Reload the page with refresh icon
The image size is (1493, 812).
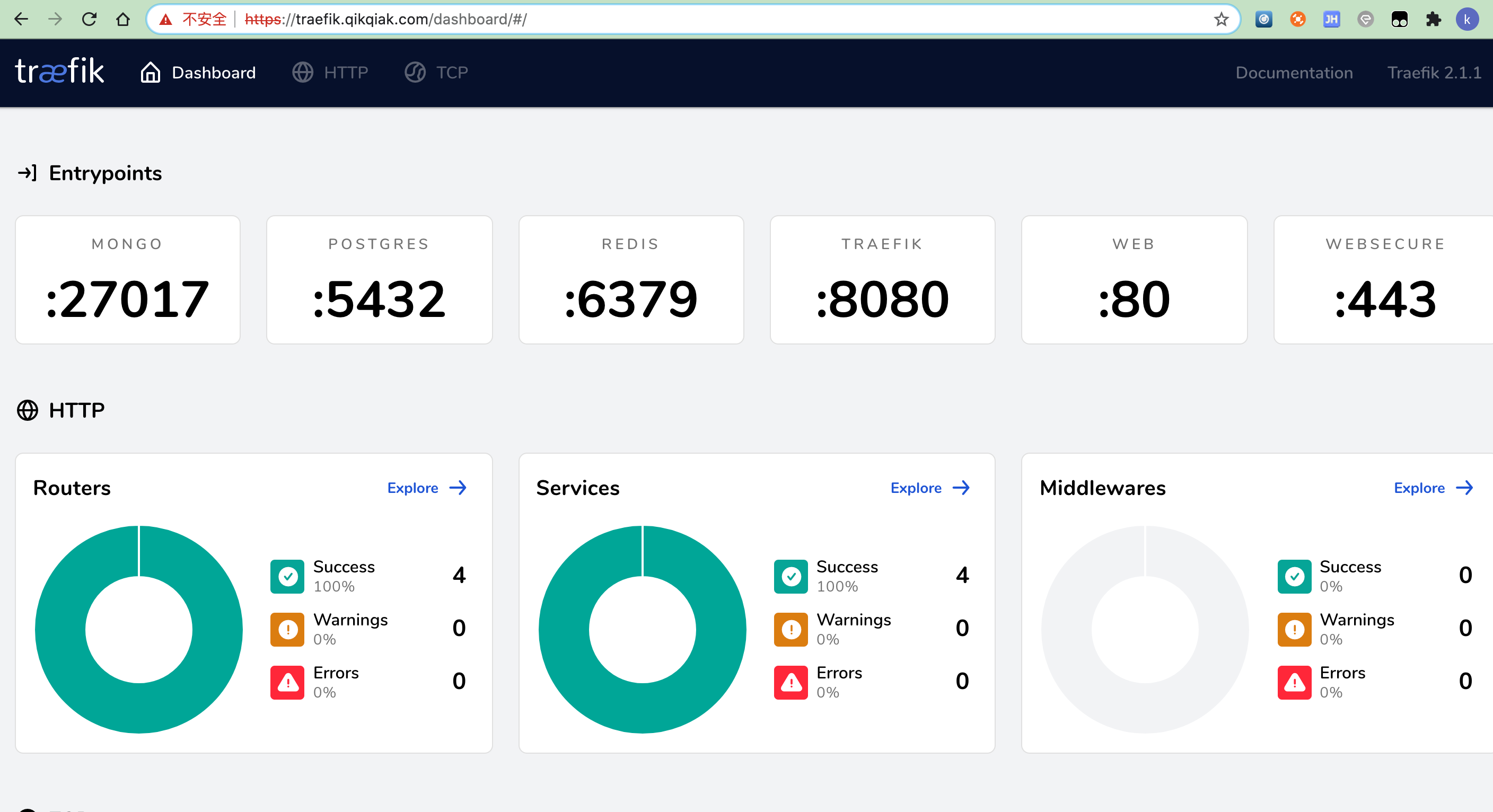point(89,20)
